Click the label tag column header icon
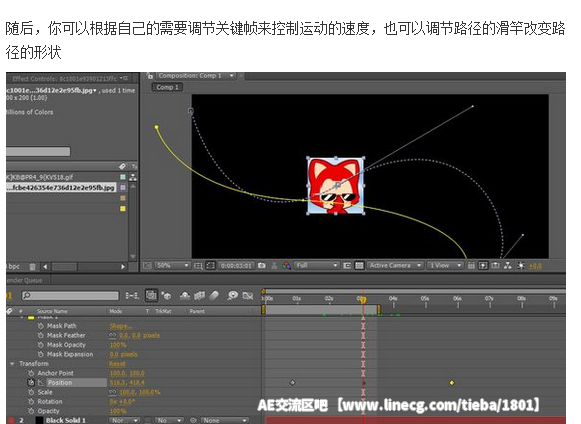581x424 pixels. pyautogui.click(x=123, y=166)
